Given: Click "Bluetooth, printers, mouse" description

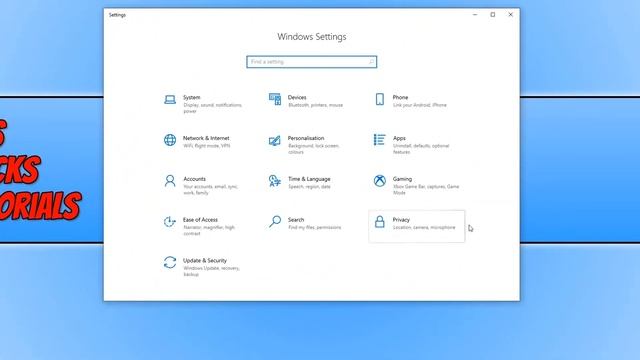Looking at the screenshot, I should tap(316, 105).
